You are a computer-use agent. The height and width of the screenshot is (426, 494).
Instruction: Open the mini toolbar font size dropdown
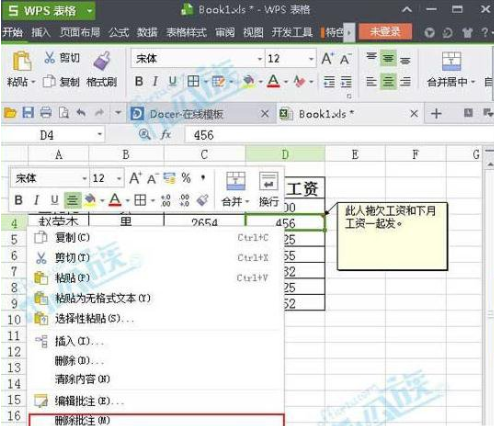click(x=119, y=179)
